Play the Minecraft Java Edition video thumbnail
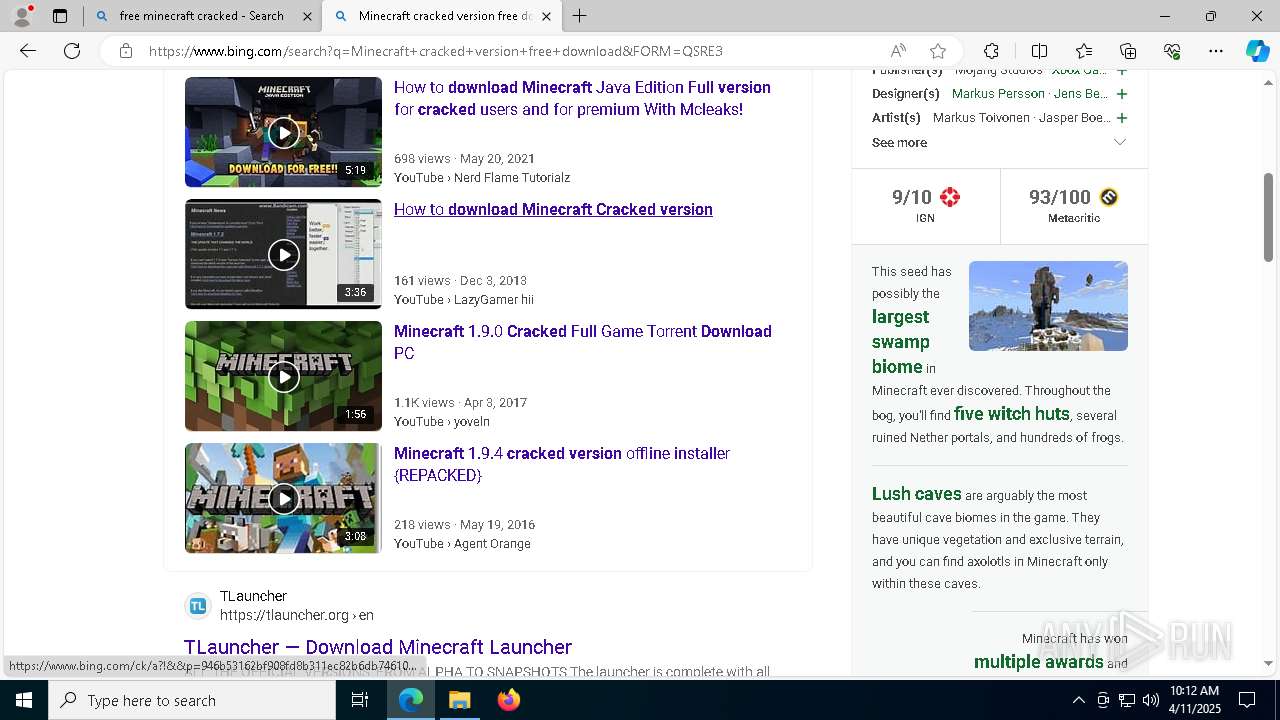1280x720 pixels. (283, 132)
